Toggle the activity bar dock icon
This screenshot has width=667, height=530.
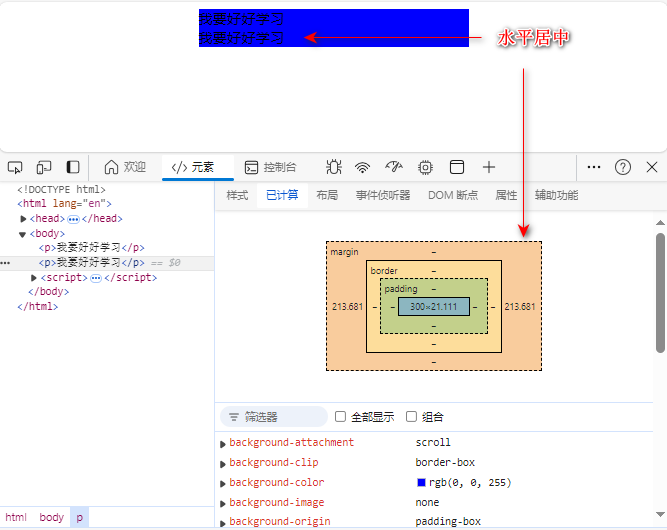(x=73, y=167)
